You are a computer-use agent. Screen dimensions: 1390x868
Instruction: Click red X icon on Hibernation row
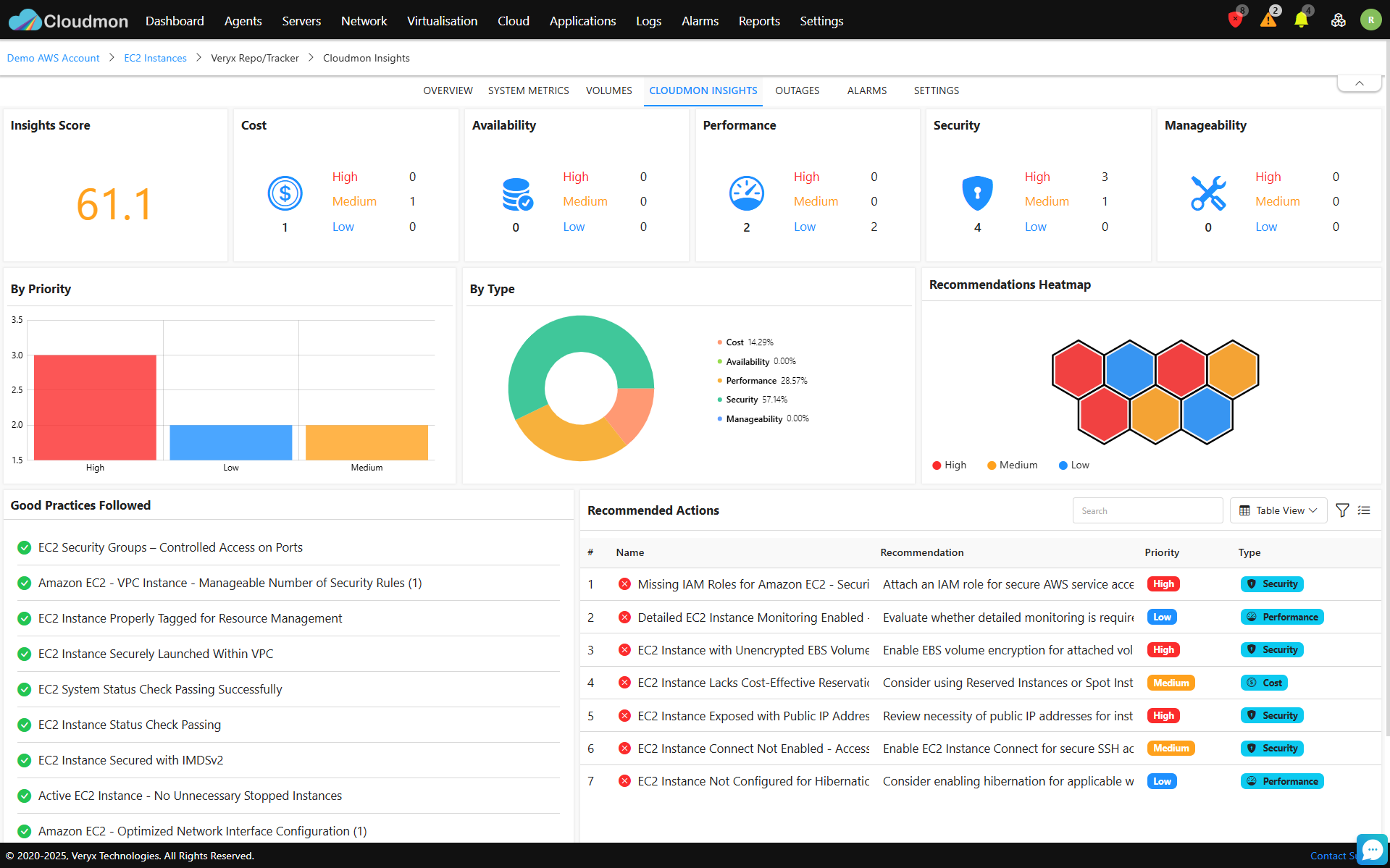point(624,781)
